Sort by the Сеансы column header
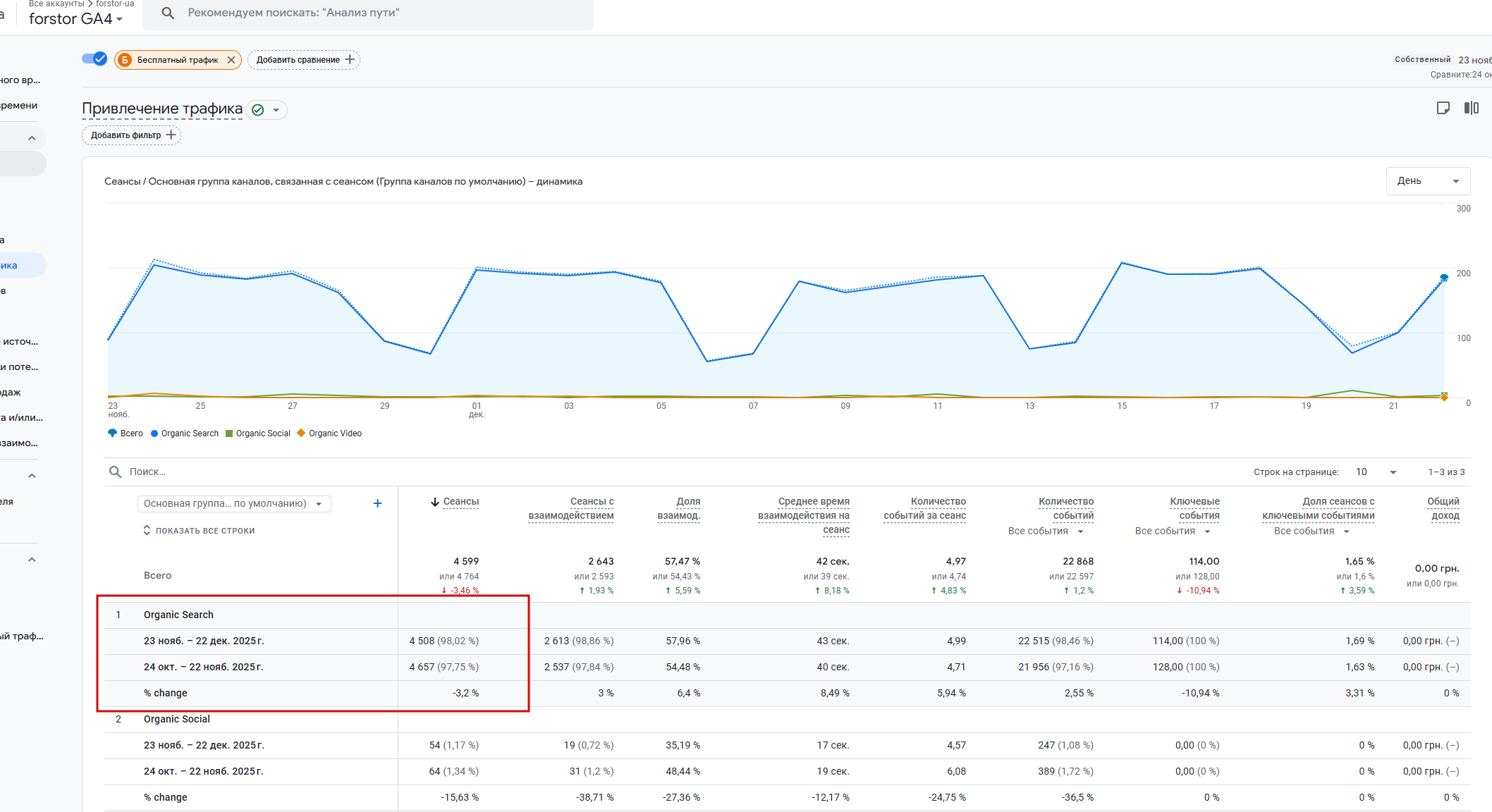 pyautogui.click(x=460, y=502)
